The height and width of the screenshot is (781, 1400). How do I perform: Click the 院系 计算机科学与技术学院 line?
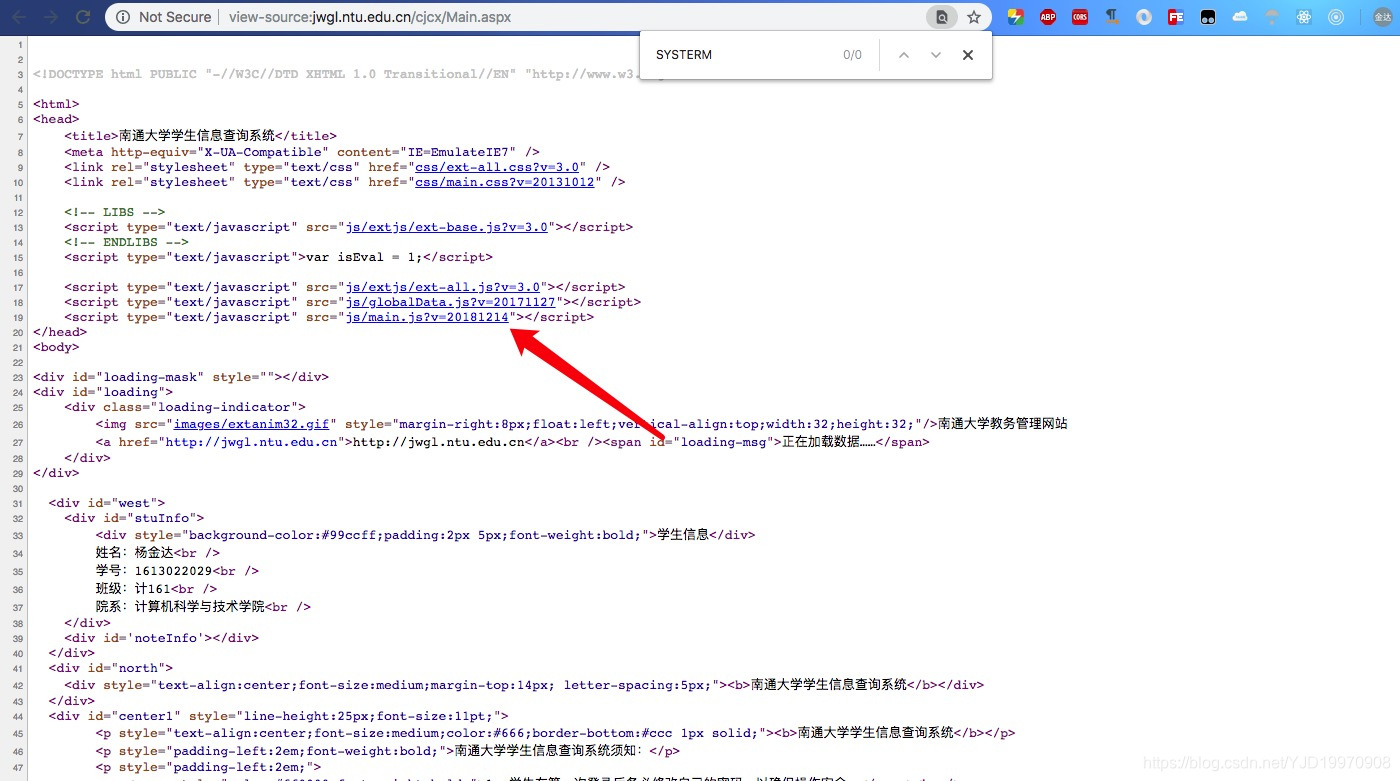(x=204, y=606)
